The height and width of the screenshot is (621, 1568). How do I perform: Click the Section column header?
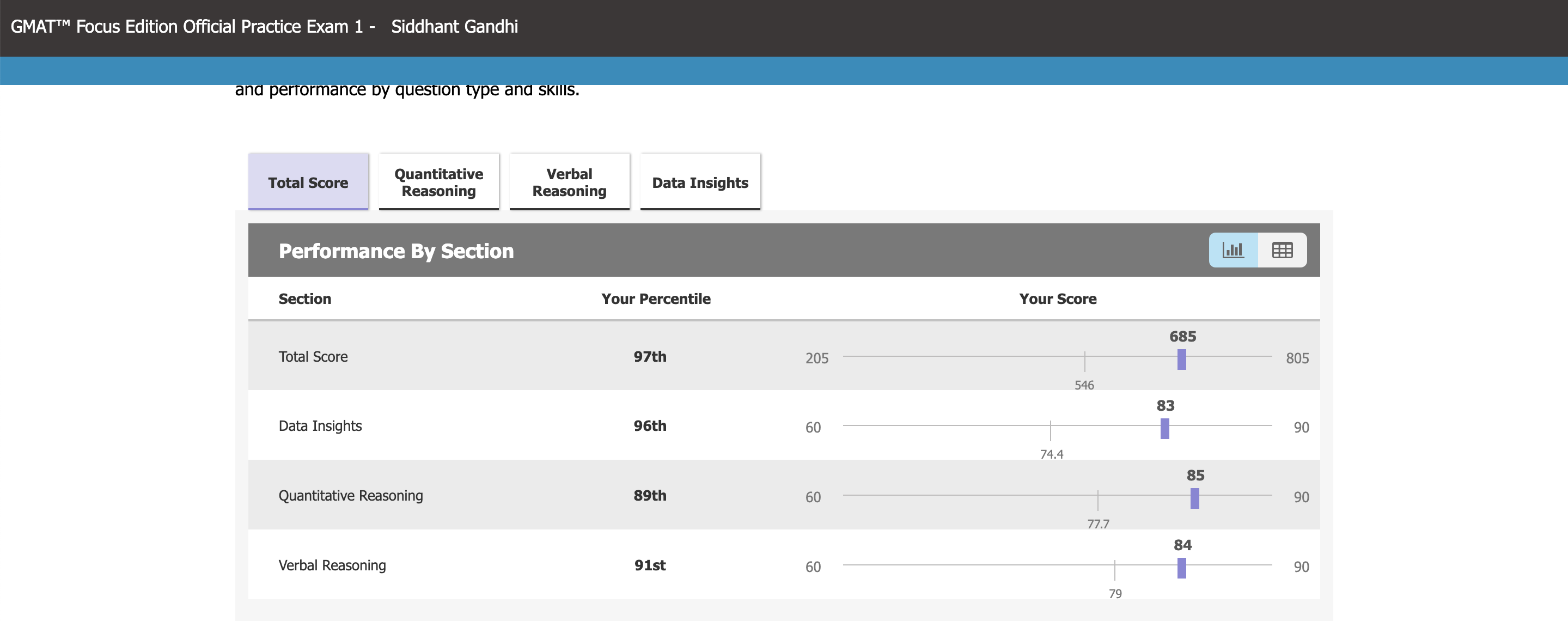click(x=304, y=299)
